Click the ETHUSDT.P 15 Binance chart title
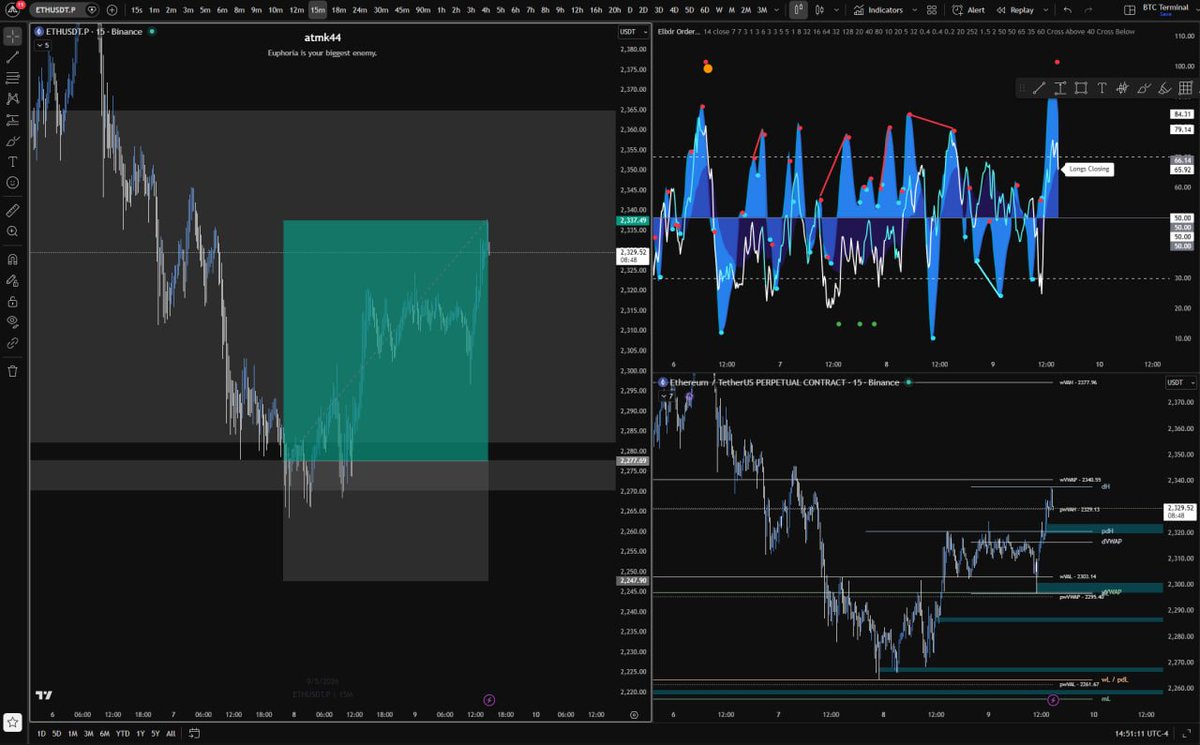1200x745 pixels. 93,32
